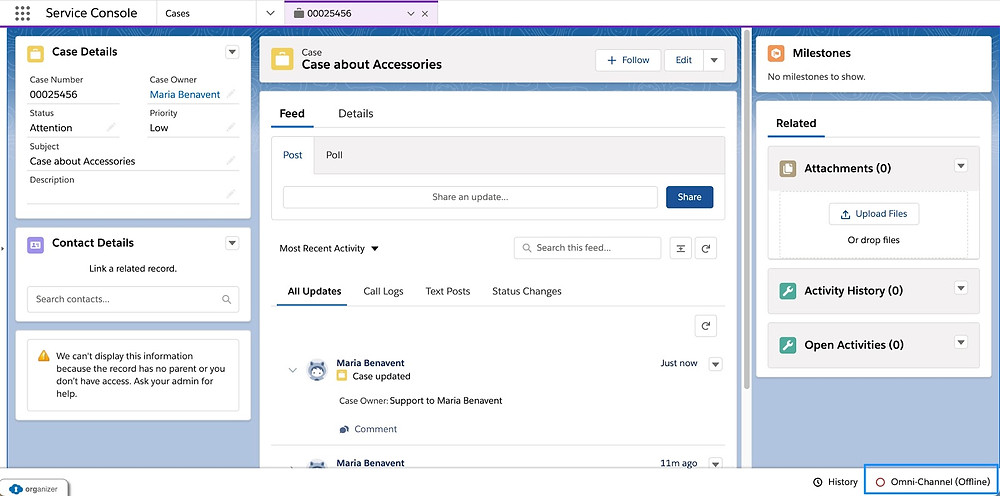Open more actions dropdown next to Edit

(714, 60)
